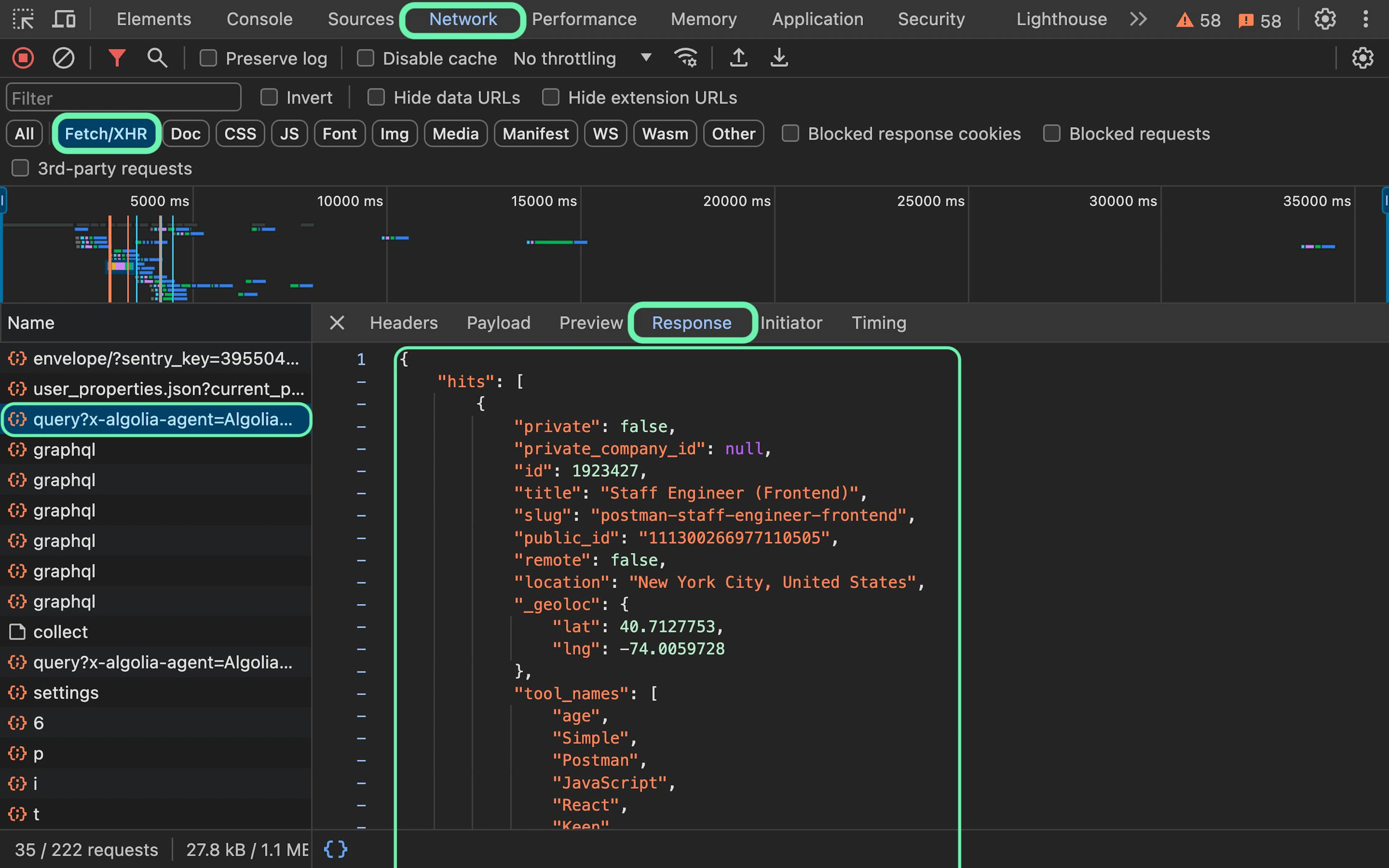Select the Network tab

[463, 20]
